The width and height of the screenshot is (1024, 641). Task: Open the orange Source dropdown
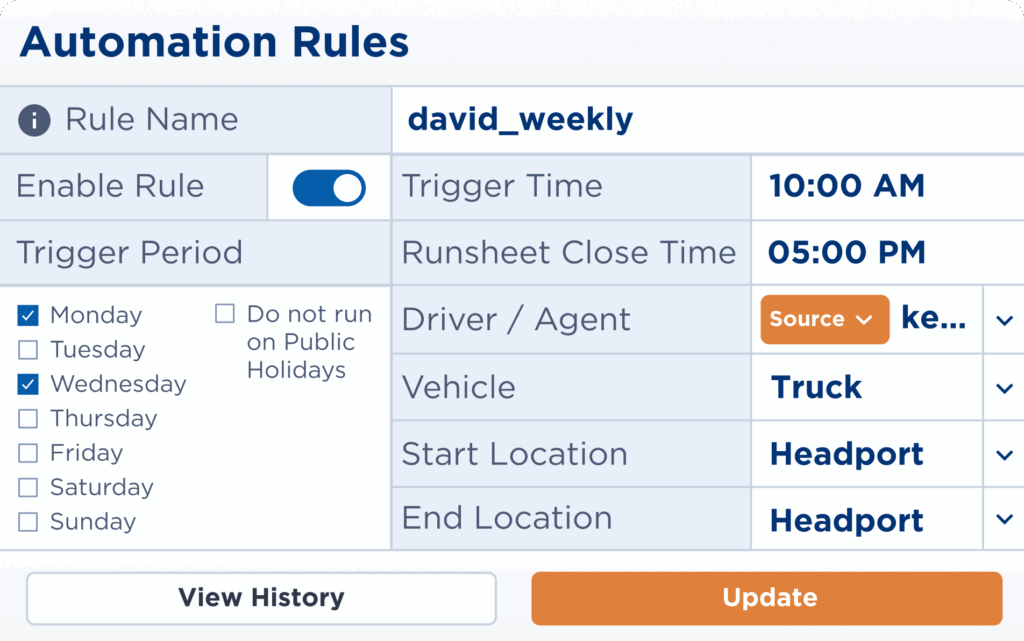pyautogui.click(x=824, y=320)
